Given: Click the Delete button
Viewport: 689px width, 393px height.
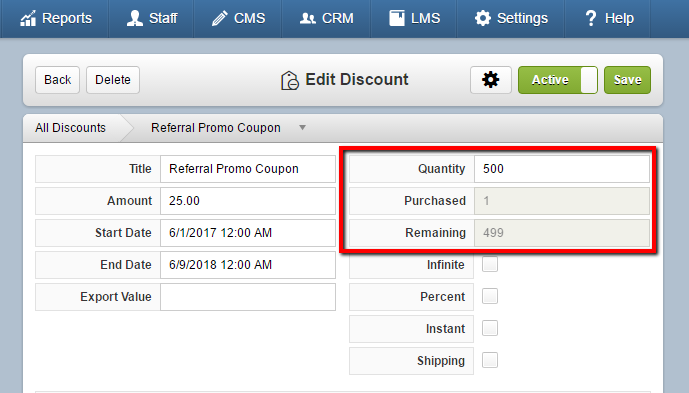Looking at the screenshot, I should pyautogui.click(x=113, y=80).
